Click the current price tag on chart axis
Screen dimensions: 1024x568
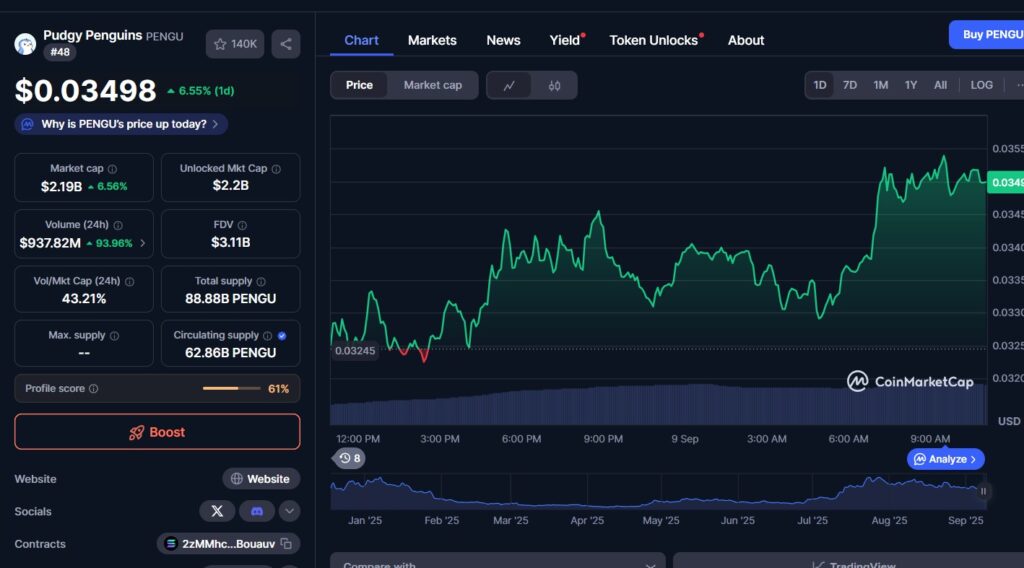point(1005,182)
